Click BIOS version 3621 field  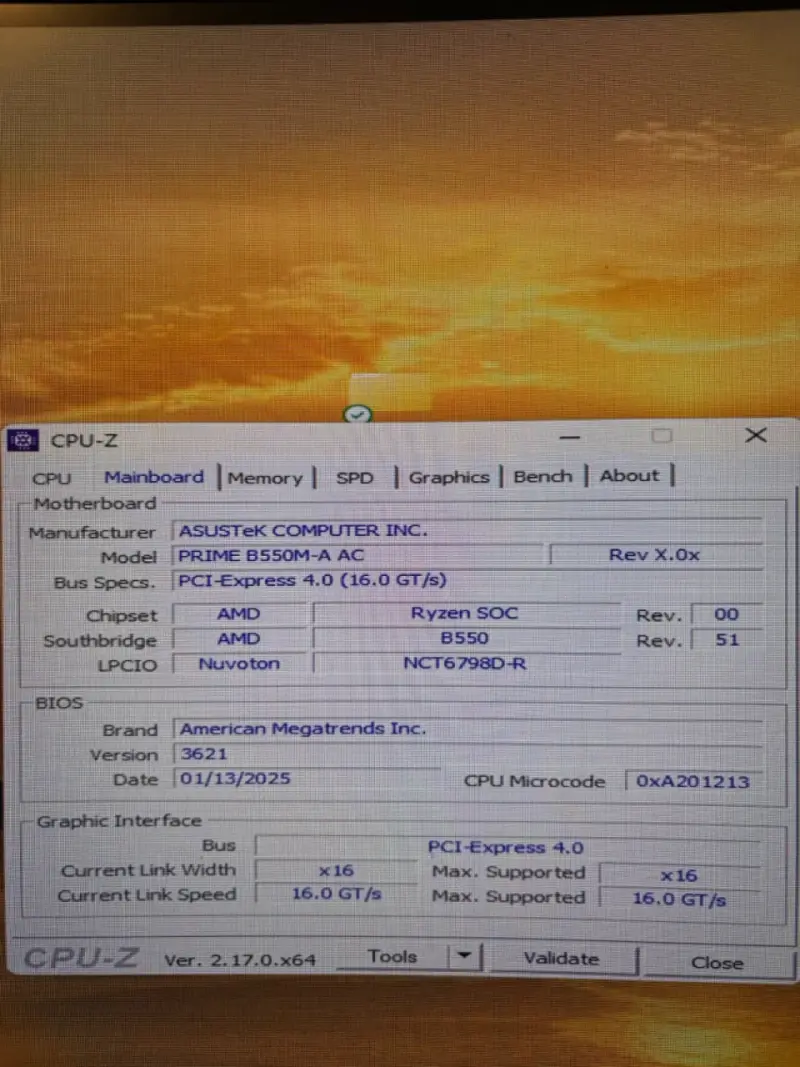[468, 754]
